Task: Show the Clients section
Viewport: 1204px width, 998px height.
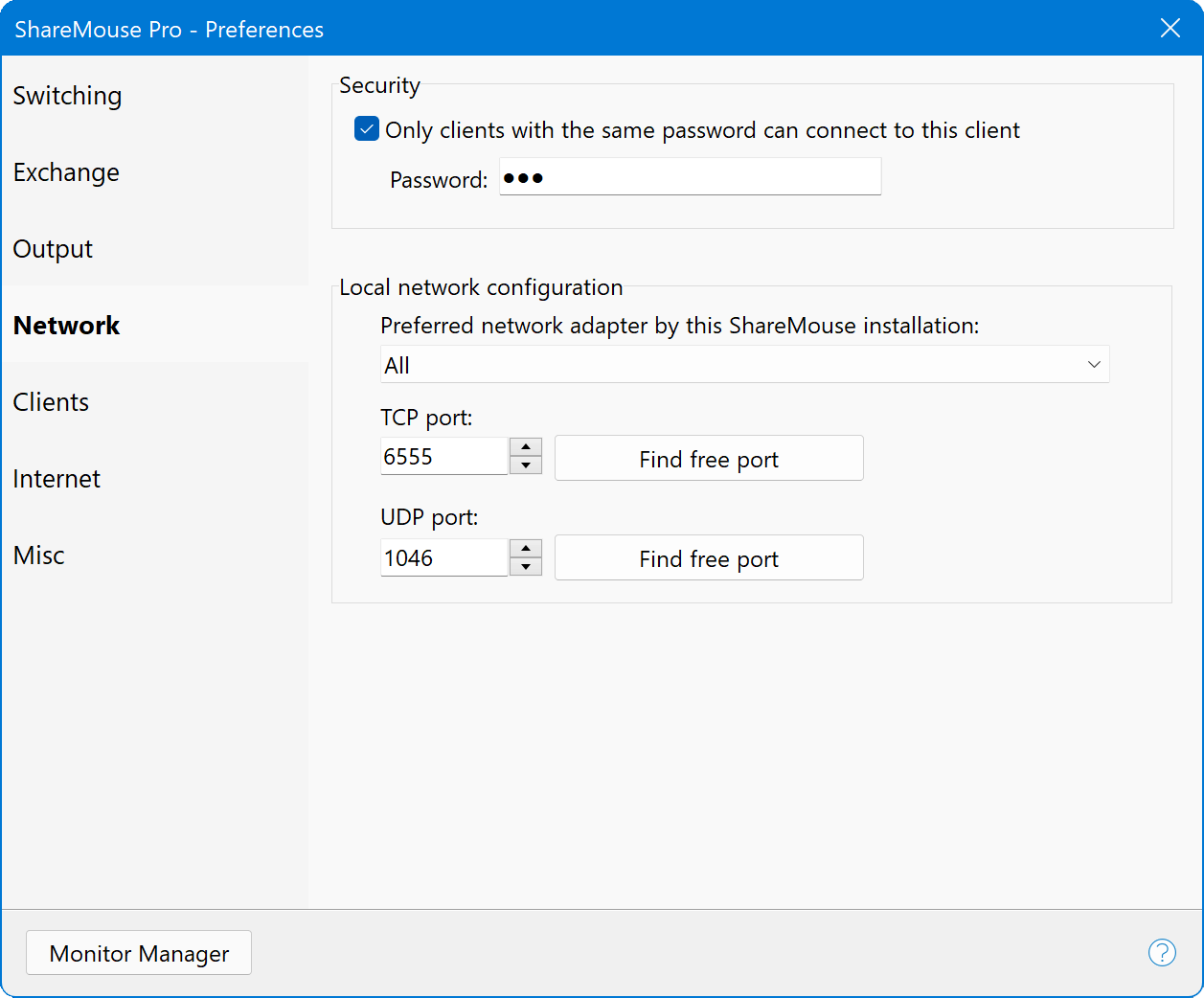Action: pyautogui.click(x=155, y=402)
